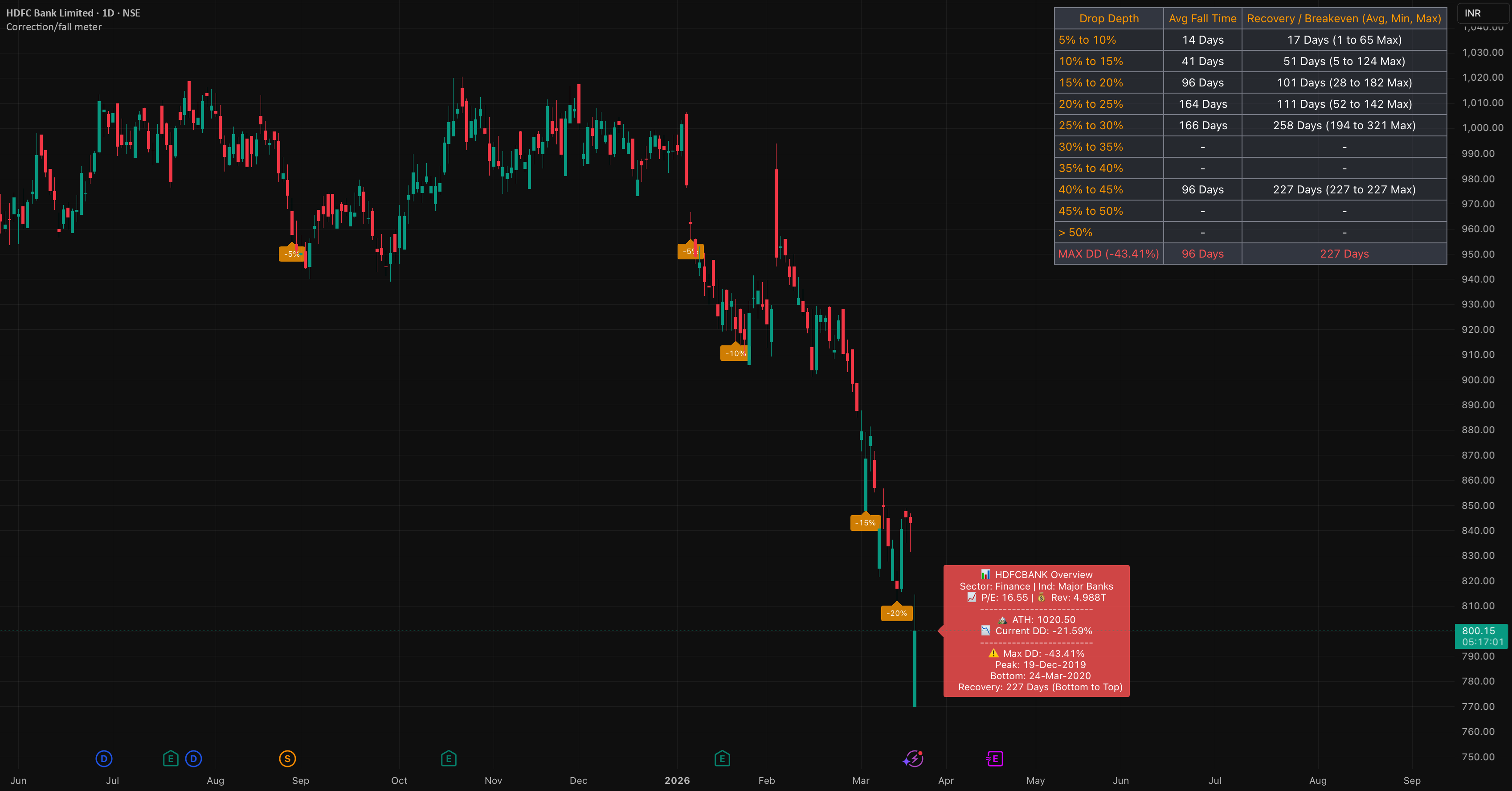Click the 'MAX DD (-43.41%)' cell
The height and width of the screenshot is (791, 1512).
pyautogui.click(x=1109, y=254)
